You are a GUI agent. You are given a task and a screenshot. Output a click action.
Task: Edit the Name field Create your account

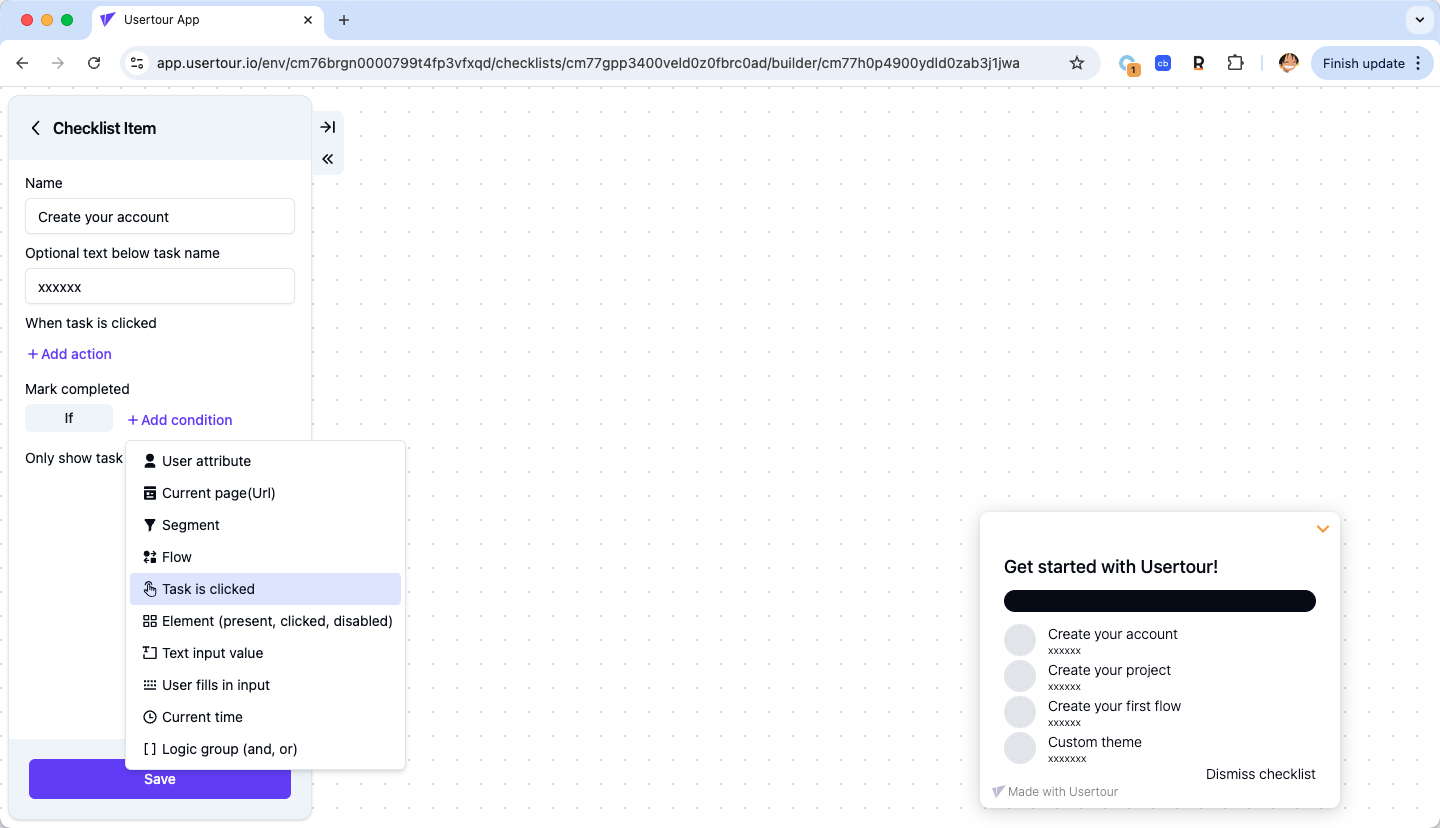(x=160, y=217)
